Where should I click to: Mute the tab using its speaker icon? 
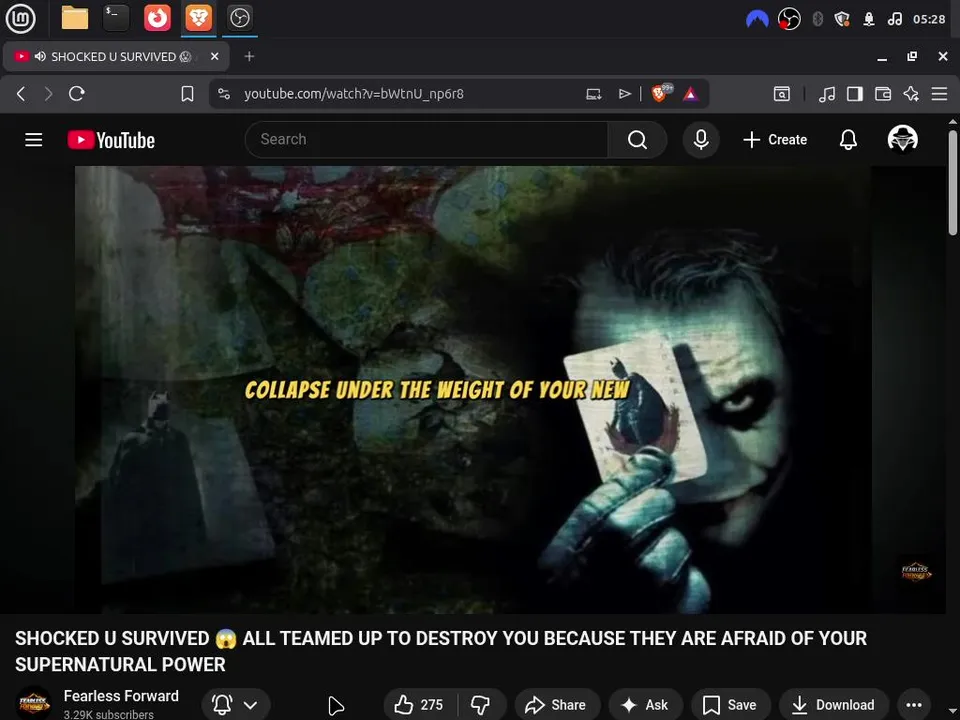click(x=40, y=56)
